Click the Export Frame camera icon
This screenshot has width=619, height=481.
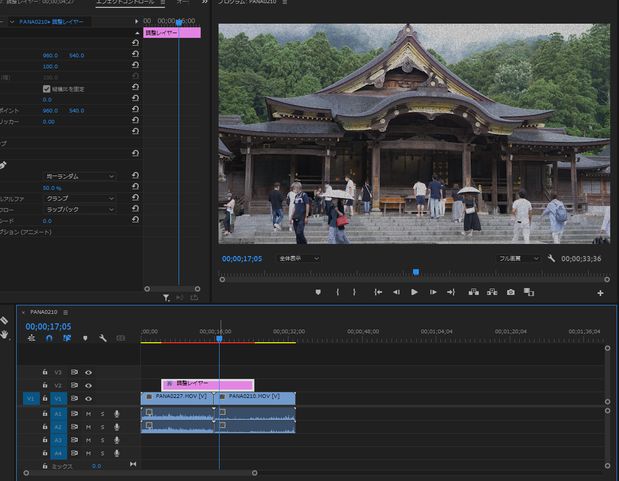click(x=511, y=292)
